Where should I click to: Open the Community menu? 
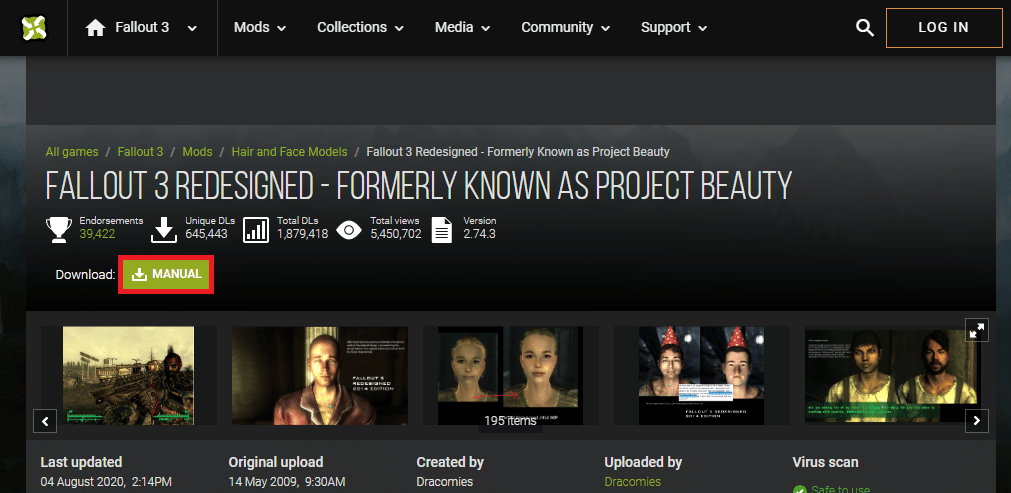[565, 28]
